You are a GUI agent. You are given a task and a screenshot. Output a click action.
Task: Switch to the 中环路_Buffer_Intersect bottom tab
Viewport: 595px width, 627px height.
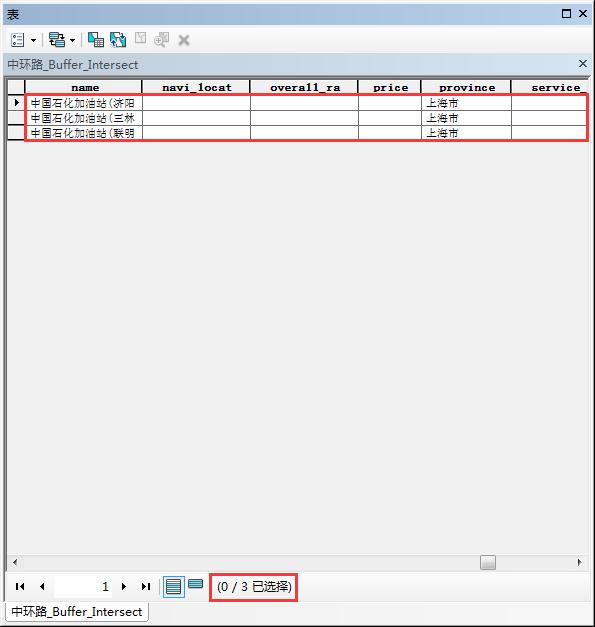pos(76,612)
